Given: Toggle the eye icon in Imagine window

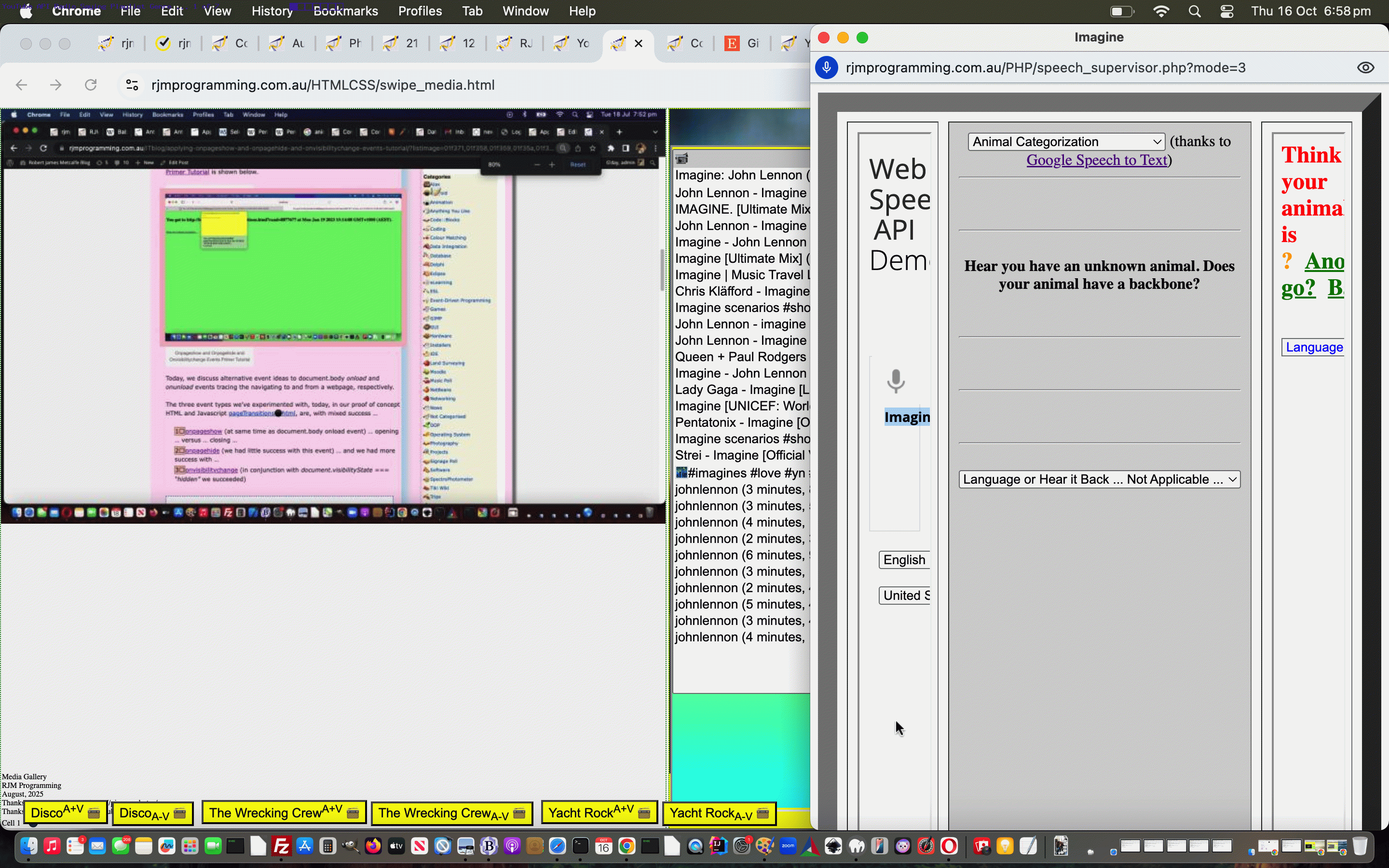Looking at the screenshot, I should point(1365,68).
